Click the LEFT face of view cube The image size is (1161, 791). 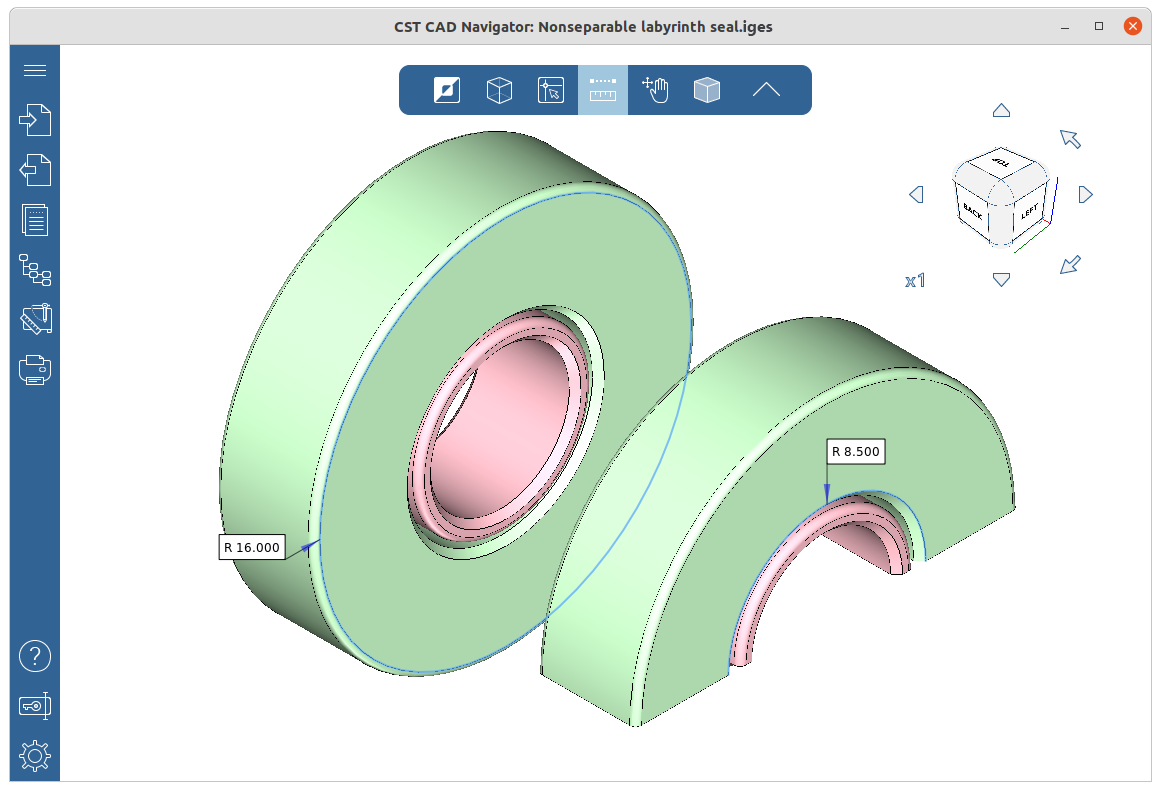1030,213
